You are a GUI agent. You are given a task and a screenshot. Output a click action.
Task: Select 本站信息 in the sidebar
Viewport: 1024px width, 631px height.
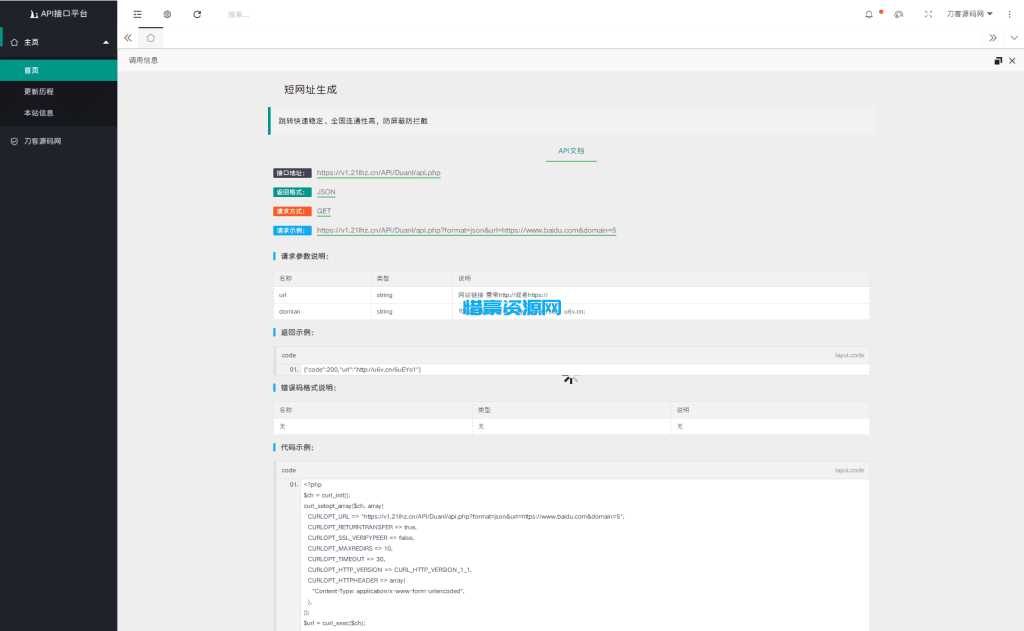tap(39, 113)
